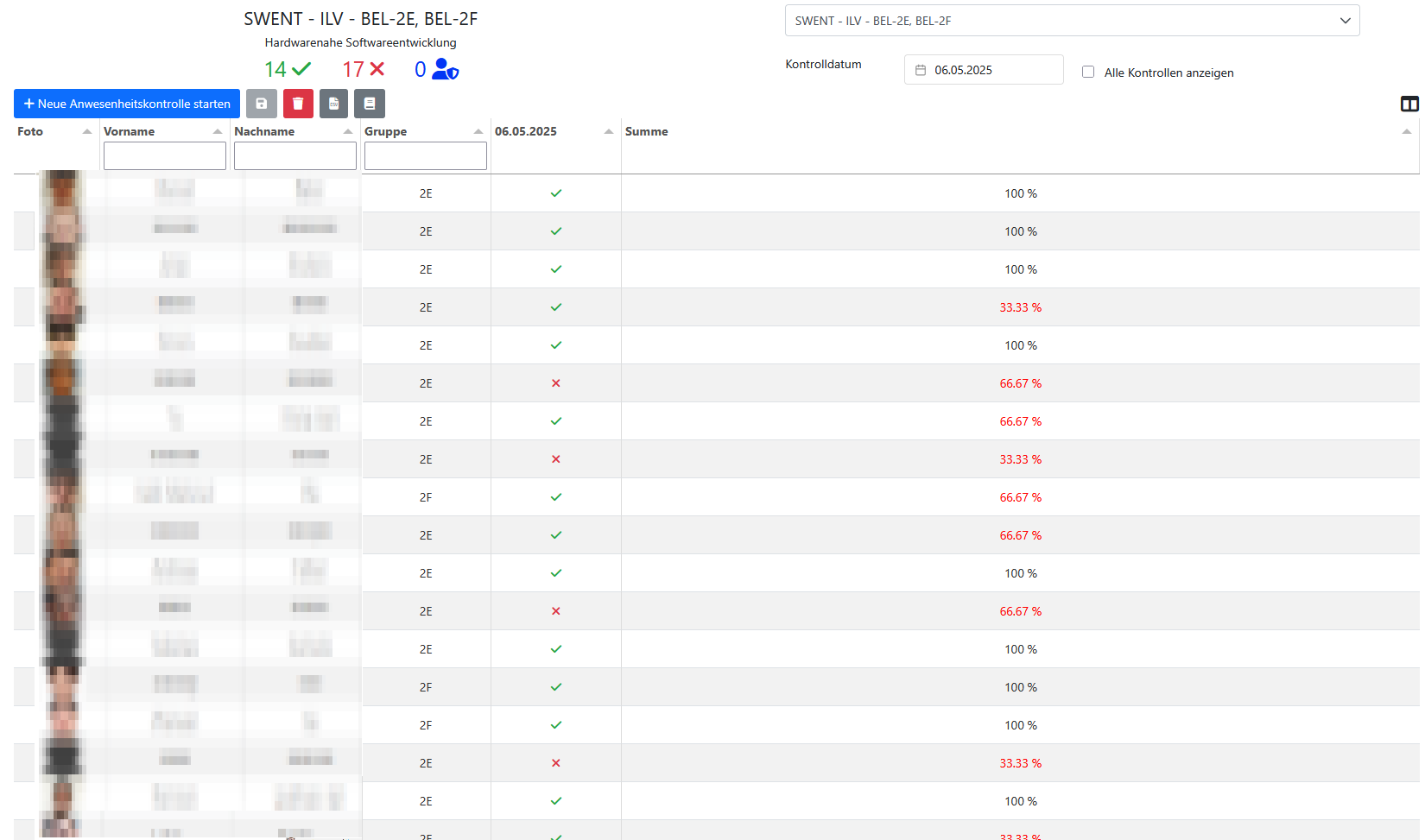The image size is (1425, 840).
Task: Open the column layout icon at right
Action: [x=1409, y=104]
